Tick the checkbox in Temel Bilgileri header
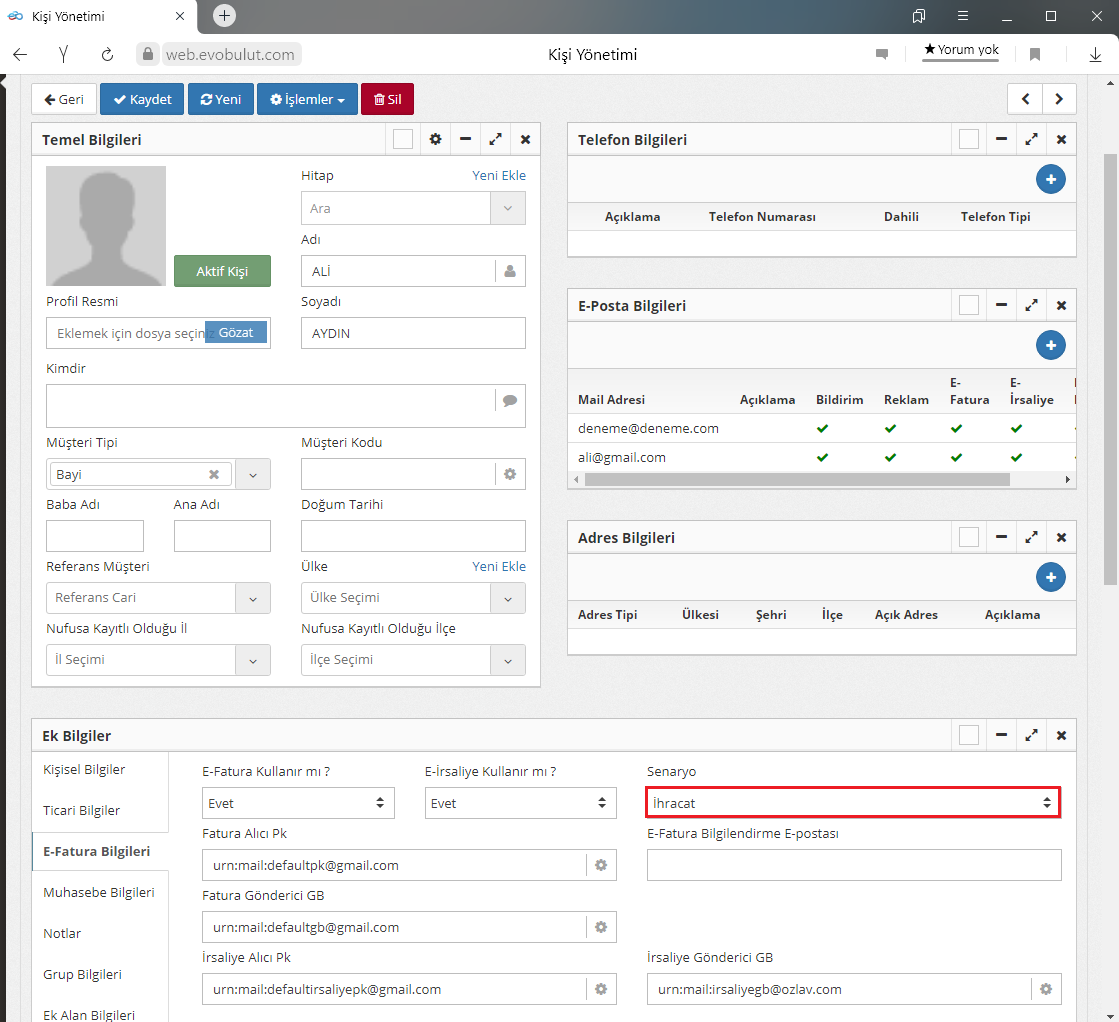This screenshot has height=1022, width=1119. [x=403, y=140]
